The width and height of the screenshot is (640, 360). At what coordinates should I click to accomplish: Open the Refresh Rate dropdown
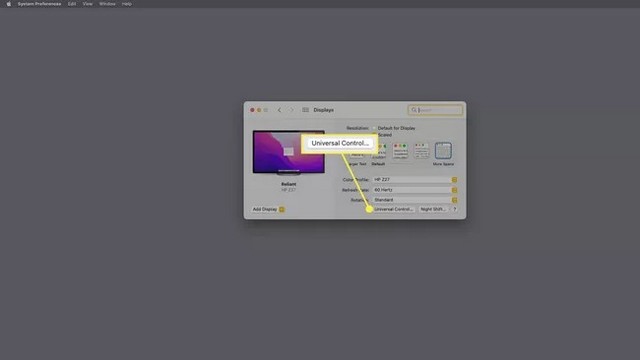coord(415,190)
